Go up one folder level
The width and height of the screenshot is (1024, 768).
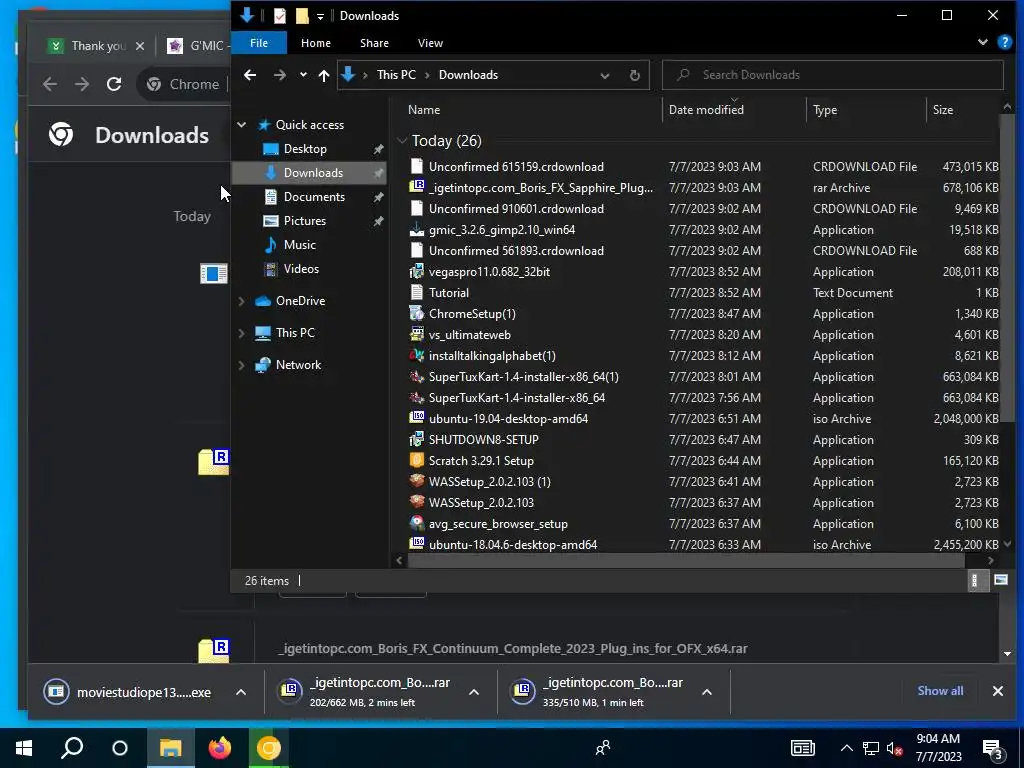point(324,75)
